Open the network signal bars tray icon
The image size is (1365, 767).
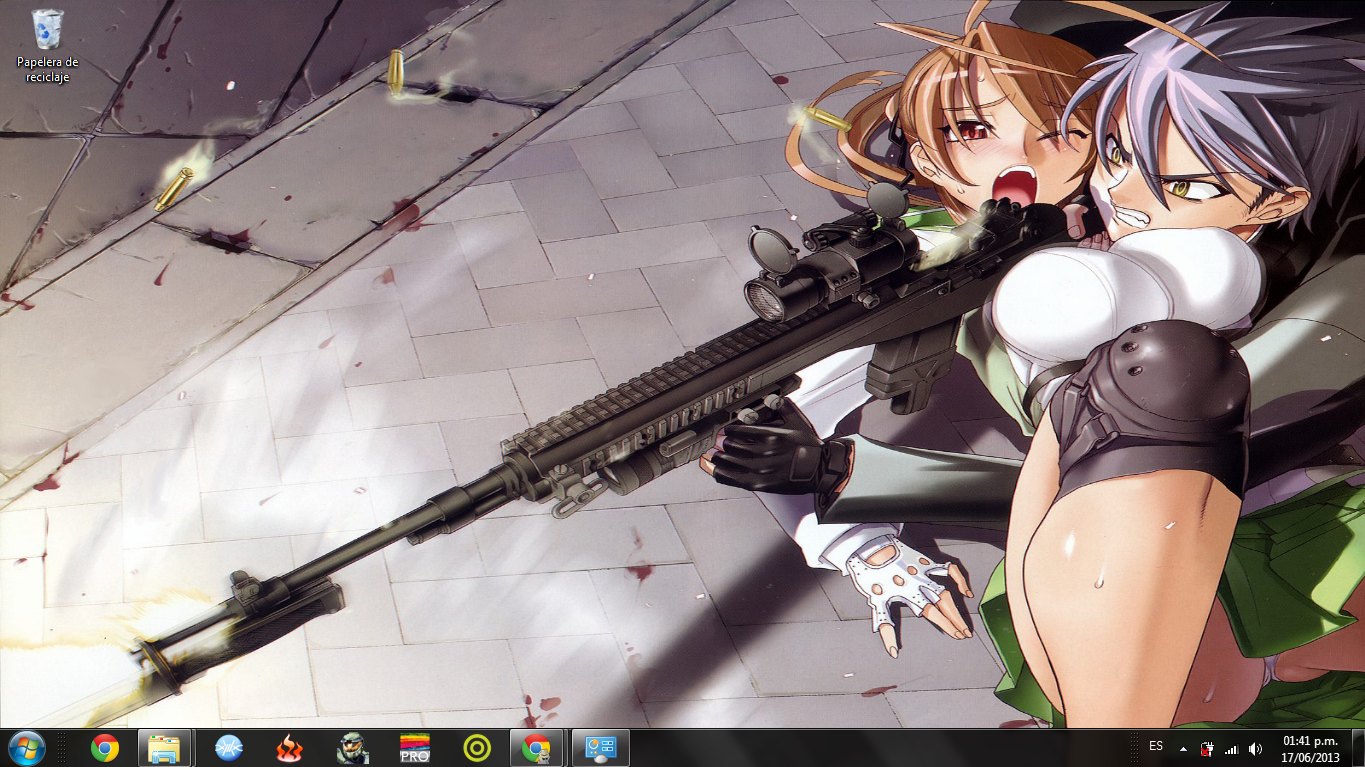point(1231,748)
